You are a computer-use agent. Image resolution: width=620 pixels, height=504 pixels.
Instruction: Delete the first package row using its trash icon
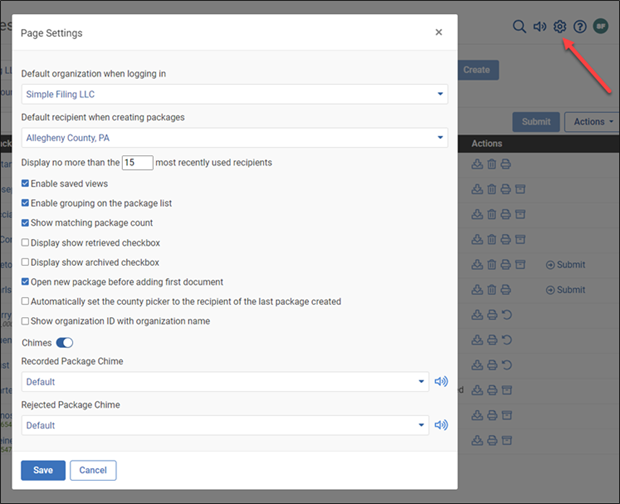[491, 164]
